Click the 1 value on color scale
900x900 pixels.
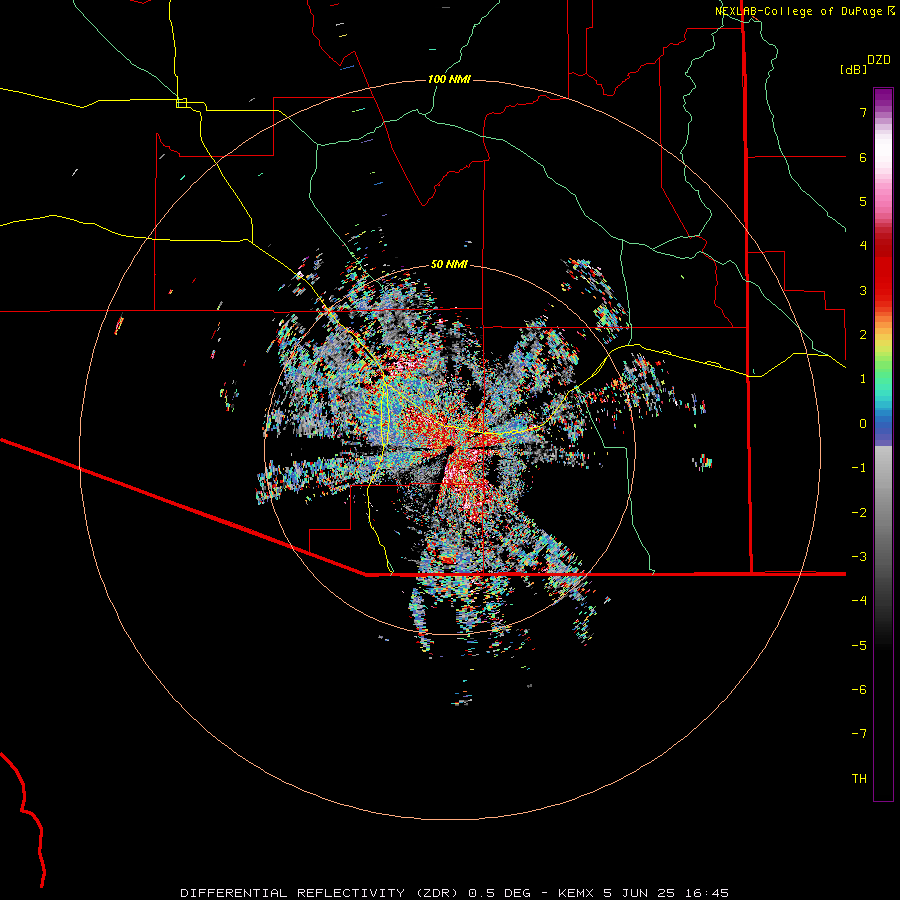pyautogui.click(x=863, y=379)
